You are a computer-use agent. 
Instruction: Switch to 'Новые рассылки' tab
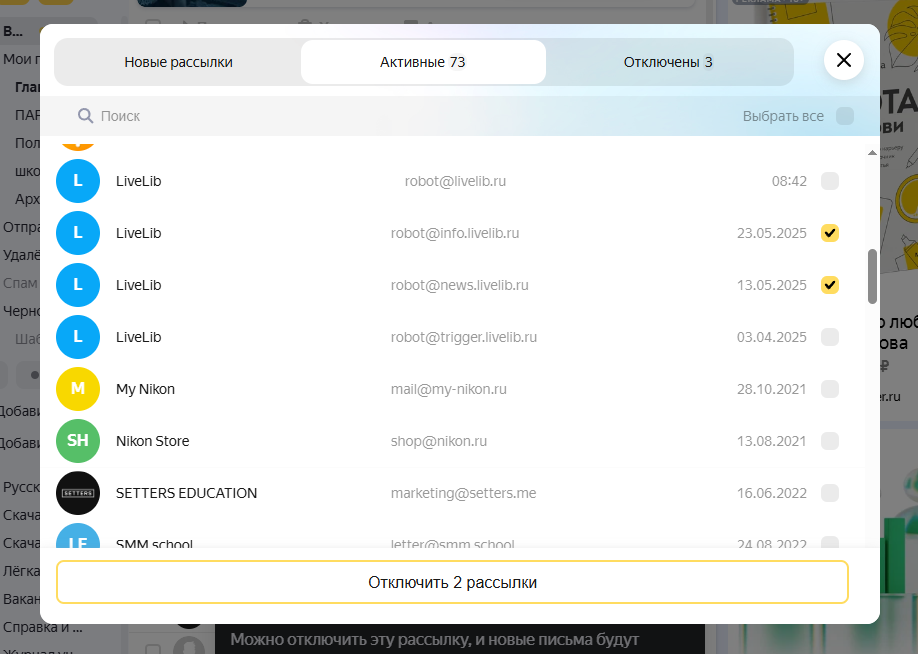[178, 62]
